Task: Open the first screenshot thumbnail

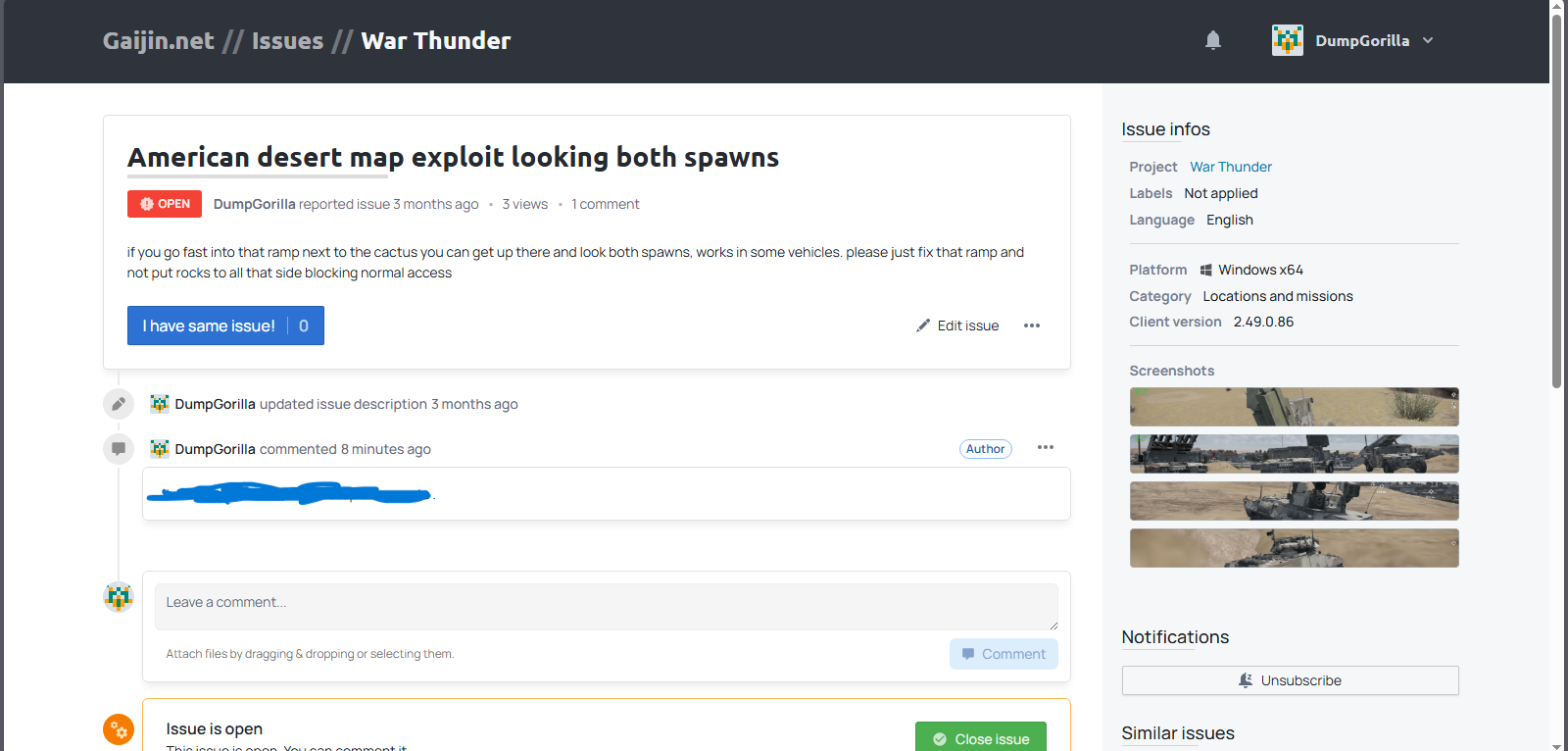Action: point(1294,407)
